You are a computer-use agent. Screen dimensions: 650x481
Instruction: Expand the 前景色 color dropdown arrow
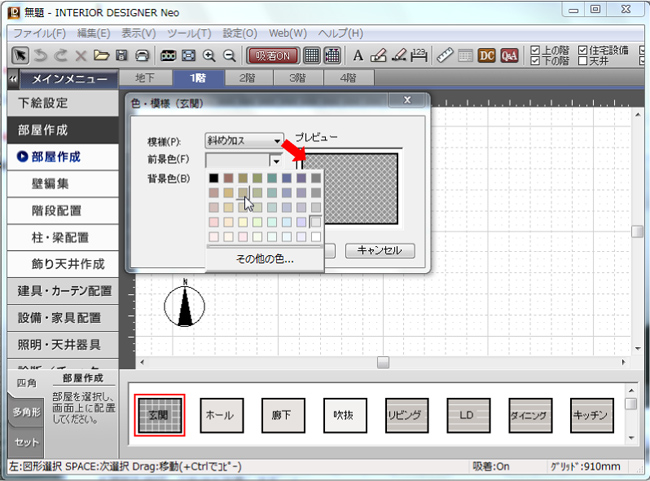[x=276, y=159]
